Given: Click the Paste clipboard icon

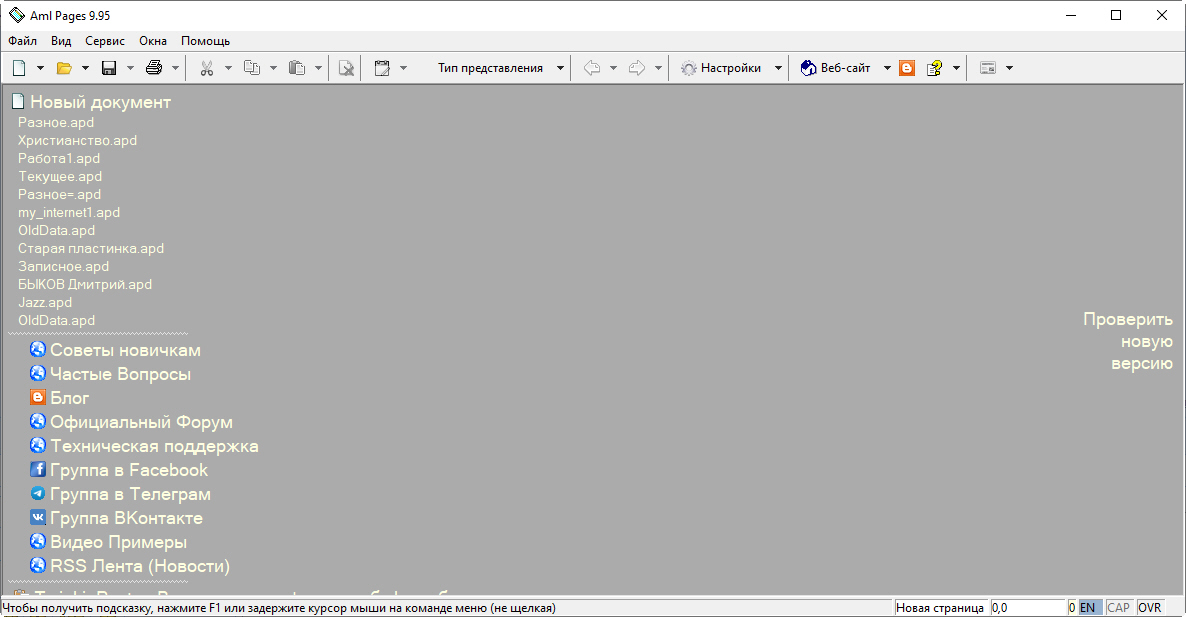Looking at the screenshot, I should (296, 68).
